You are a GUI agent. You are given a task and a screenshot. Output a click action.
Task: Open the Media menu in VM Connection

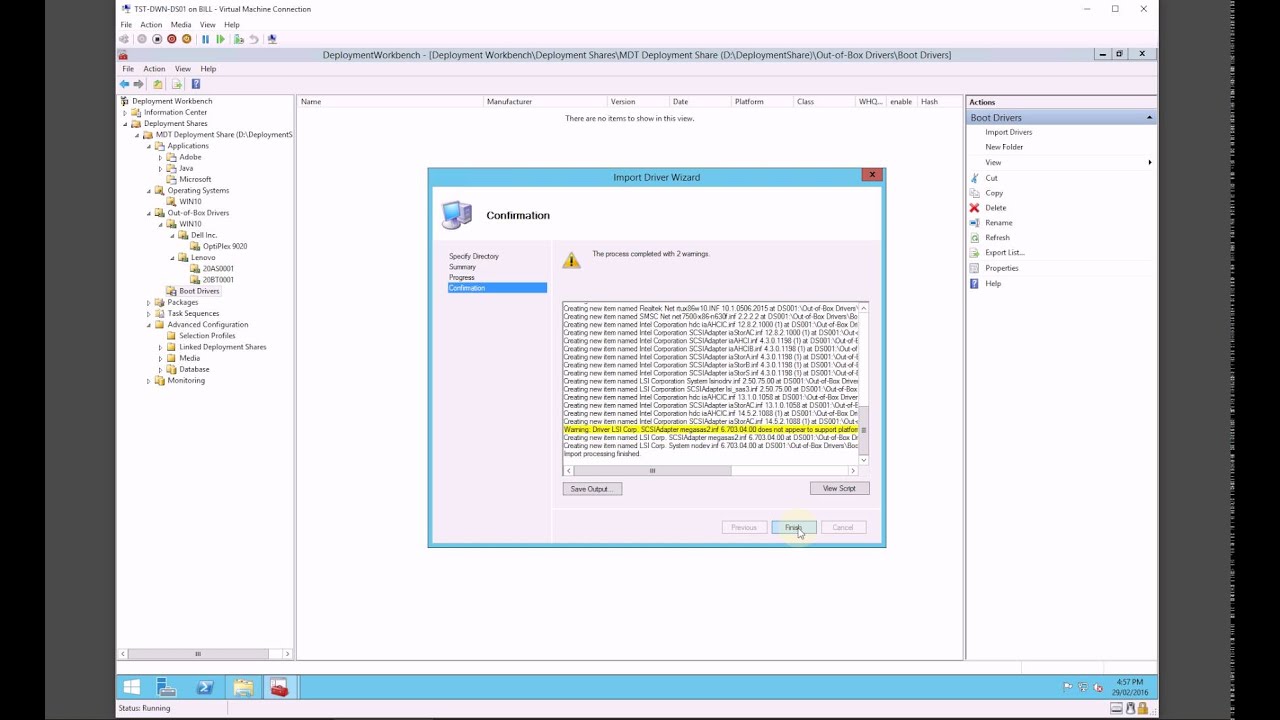point(181,24)
